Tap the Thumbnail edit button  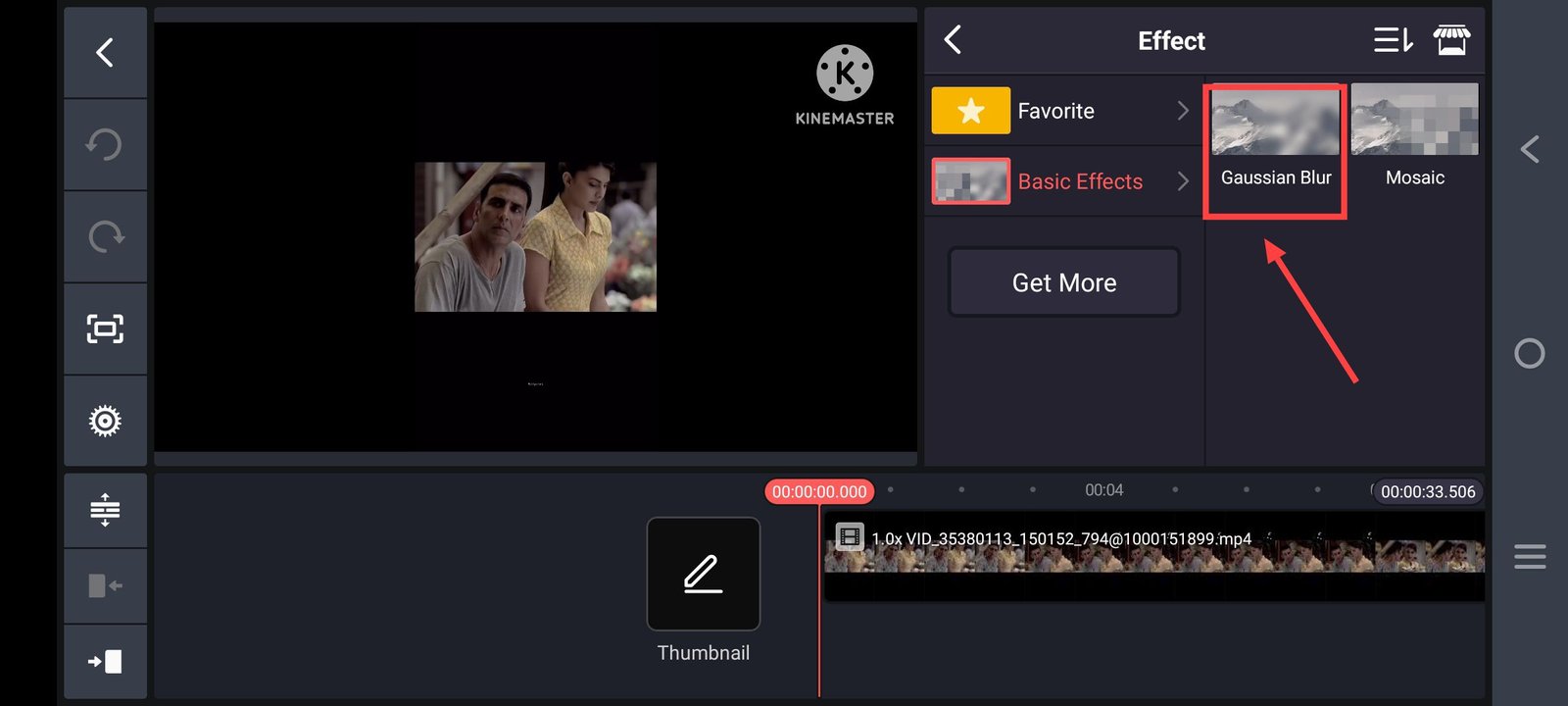tap(703, 575)
